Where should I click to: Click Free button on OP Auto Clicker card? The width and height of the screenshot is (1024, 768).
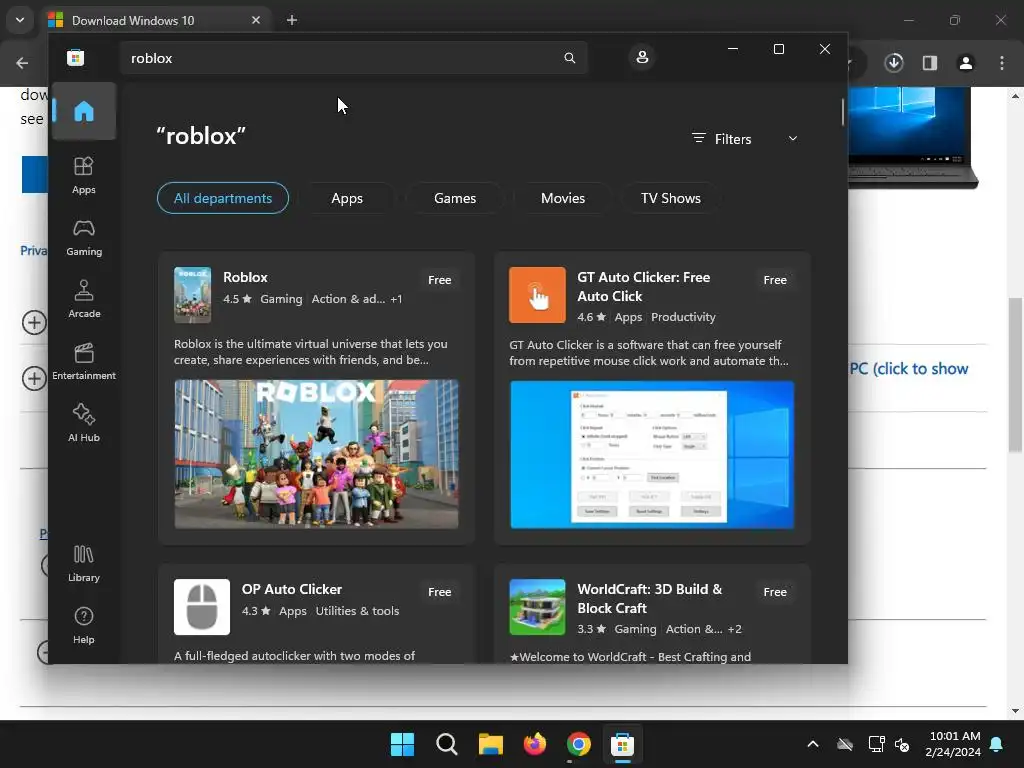(x=440, y=592)
